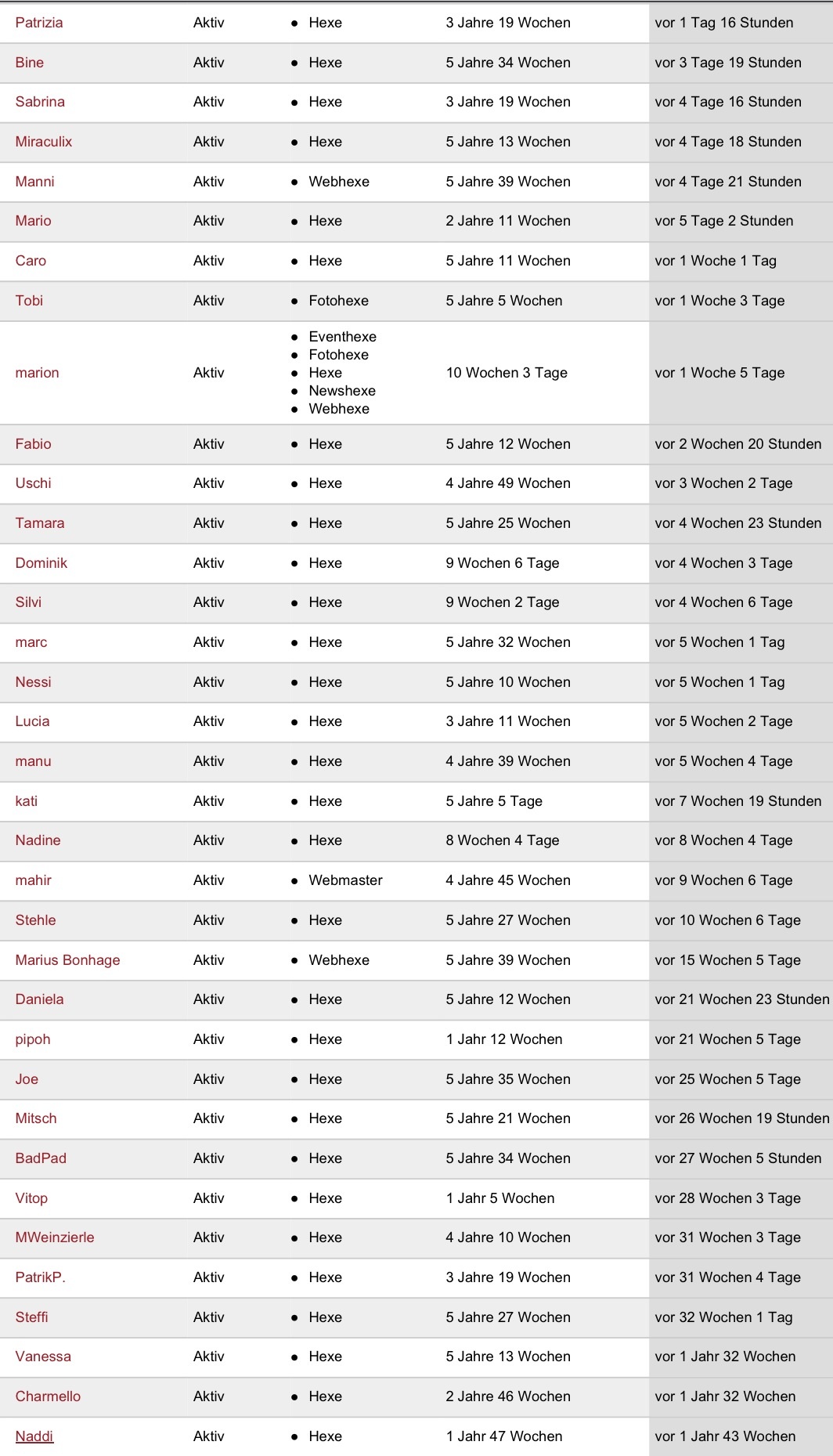Open MWeinzierle's profile link
This screenshot has height=1456, width=833.
[55, 1237]
